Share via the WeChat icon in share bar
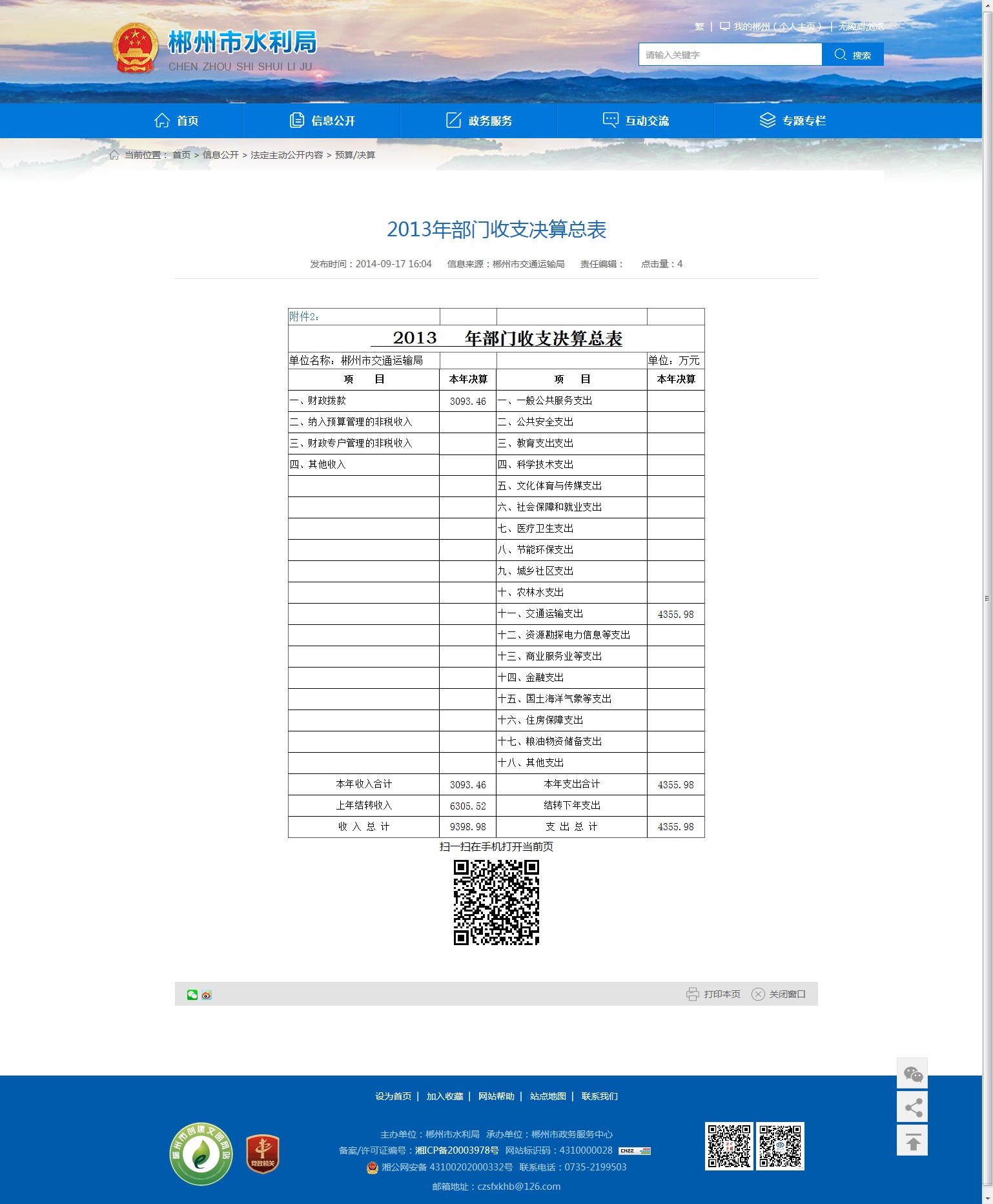 [192, 995]
